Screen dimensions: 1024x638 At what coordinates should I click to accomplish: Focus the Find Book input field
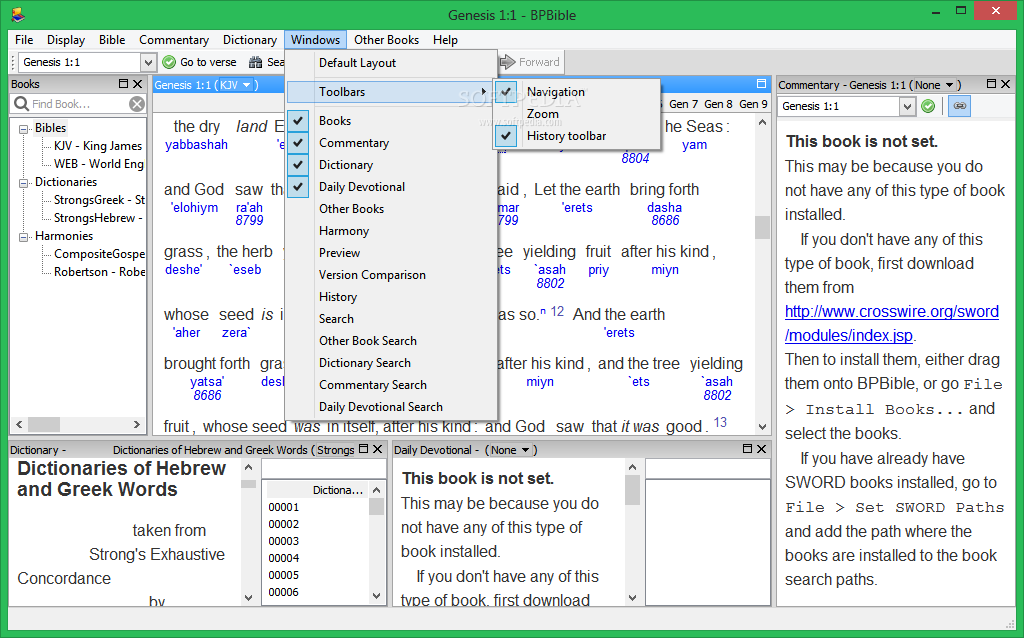pyautogui.click(x=78, y=104)
